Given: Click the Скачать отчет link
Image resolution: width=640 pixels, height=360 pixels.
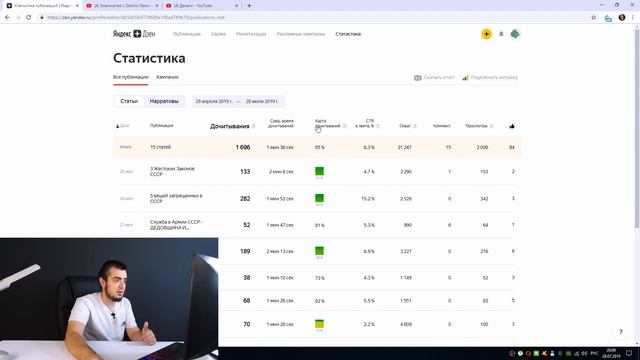Looking at the screenshot, I should coord(439,78).
